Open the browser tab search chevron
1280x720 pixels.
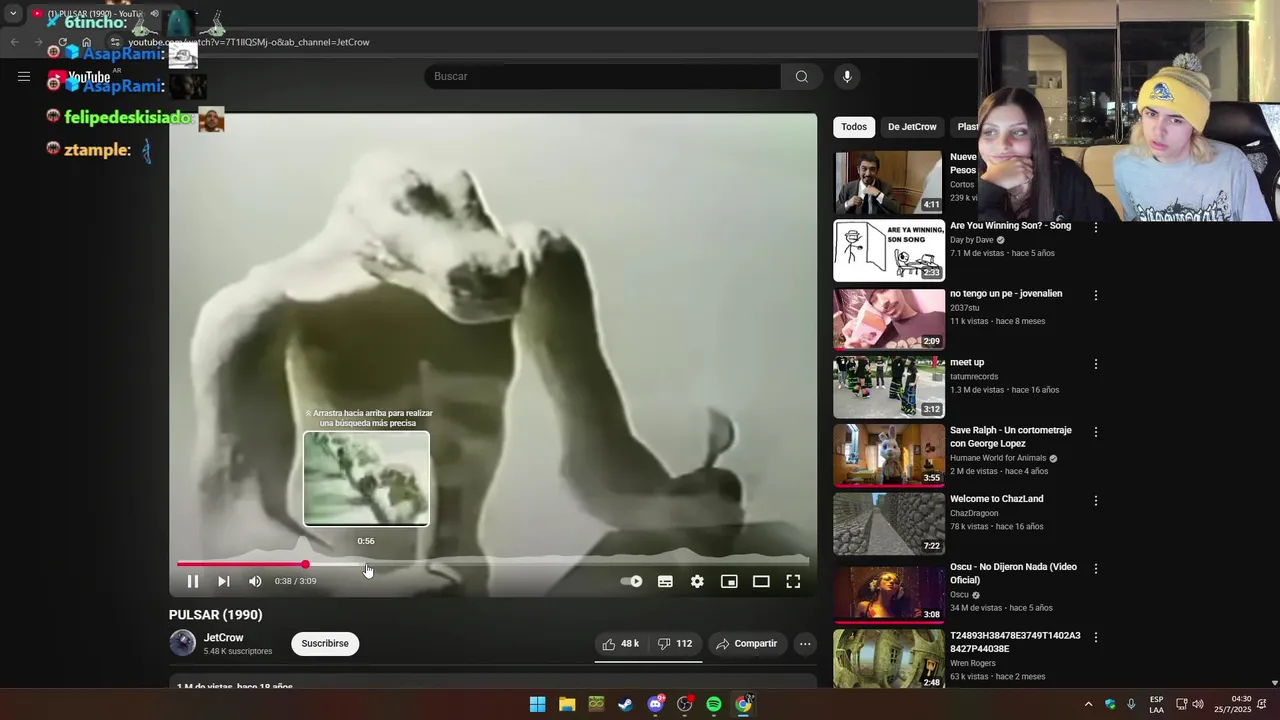pos(13,14)
